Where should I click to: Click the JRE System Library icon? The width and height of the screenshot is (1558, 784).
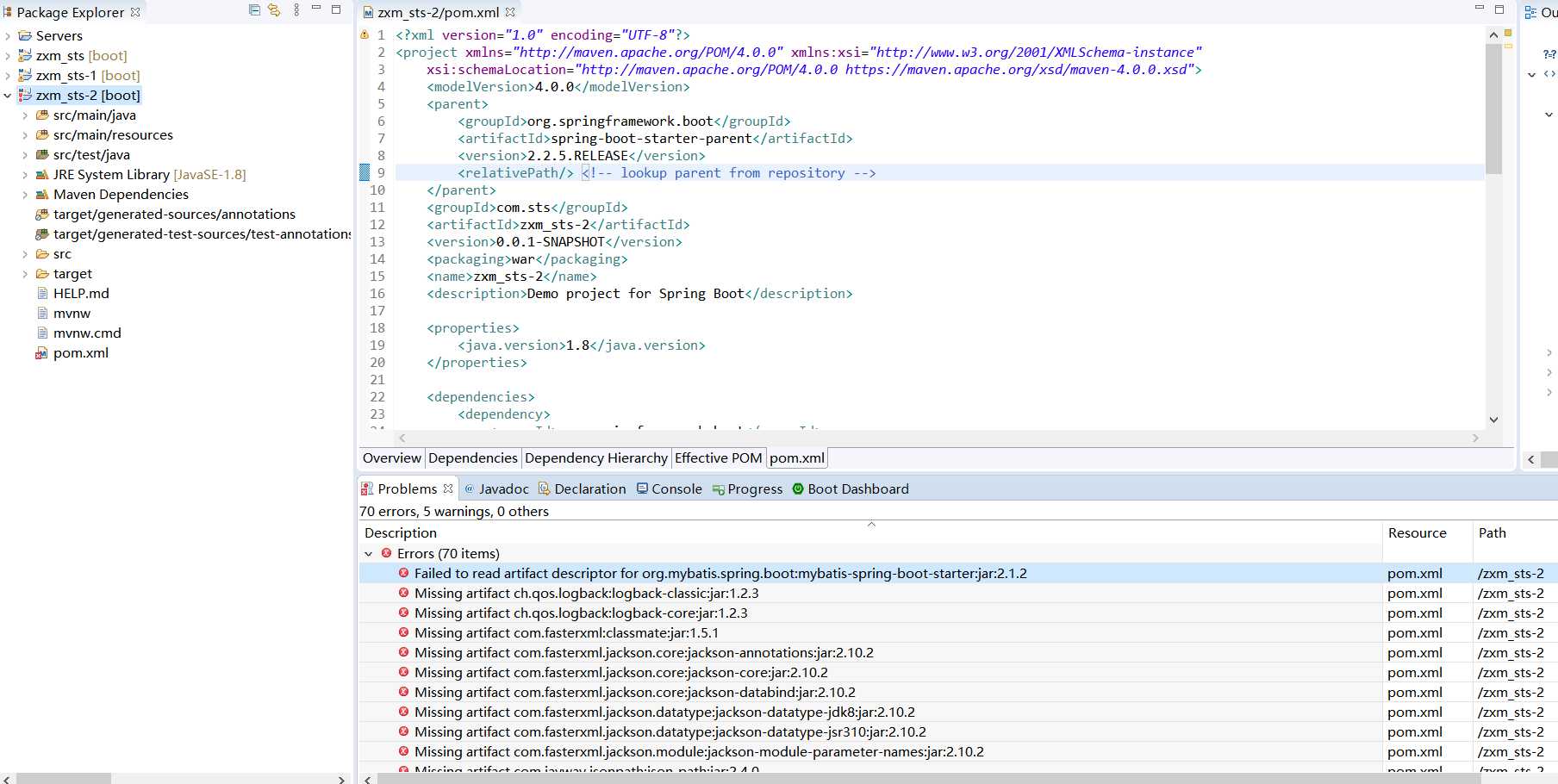tap(42, 174)
